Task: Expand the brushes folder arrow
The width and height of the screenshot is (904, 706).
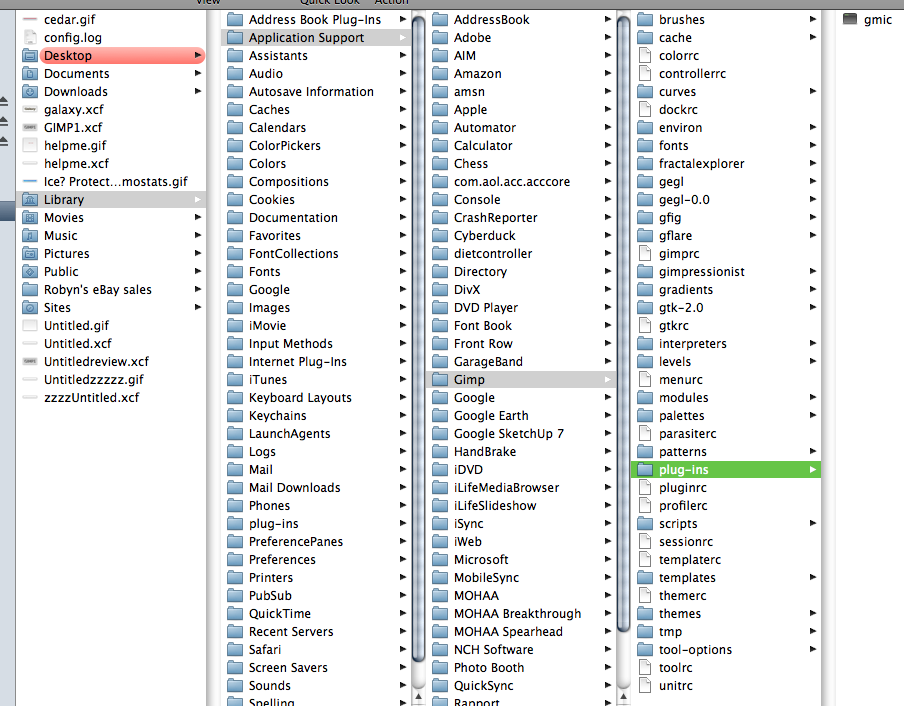Action: (x=812, y=19)
